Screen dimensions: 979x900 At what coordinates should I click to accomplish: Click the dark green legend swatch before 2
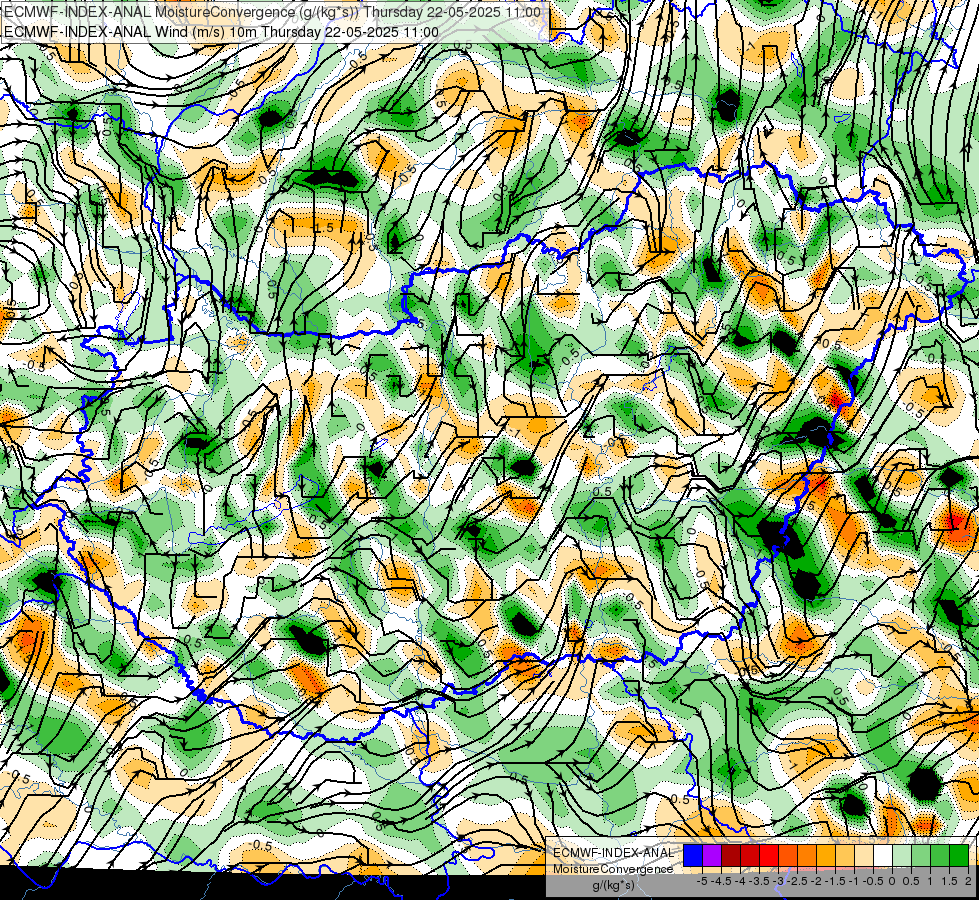point(959,855)
